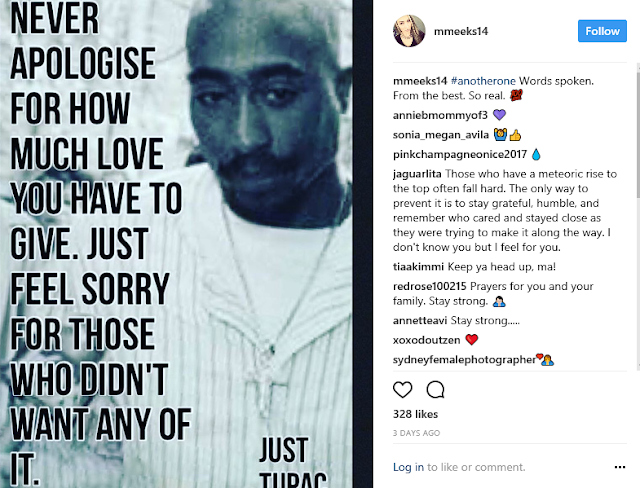The height and width of the screenshot is (488, 640).
Task: Open jaguarlita commenter profile
Action: [417, 174]
